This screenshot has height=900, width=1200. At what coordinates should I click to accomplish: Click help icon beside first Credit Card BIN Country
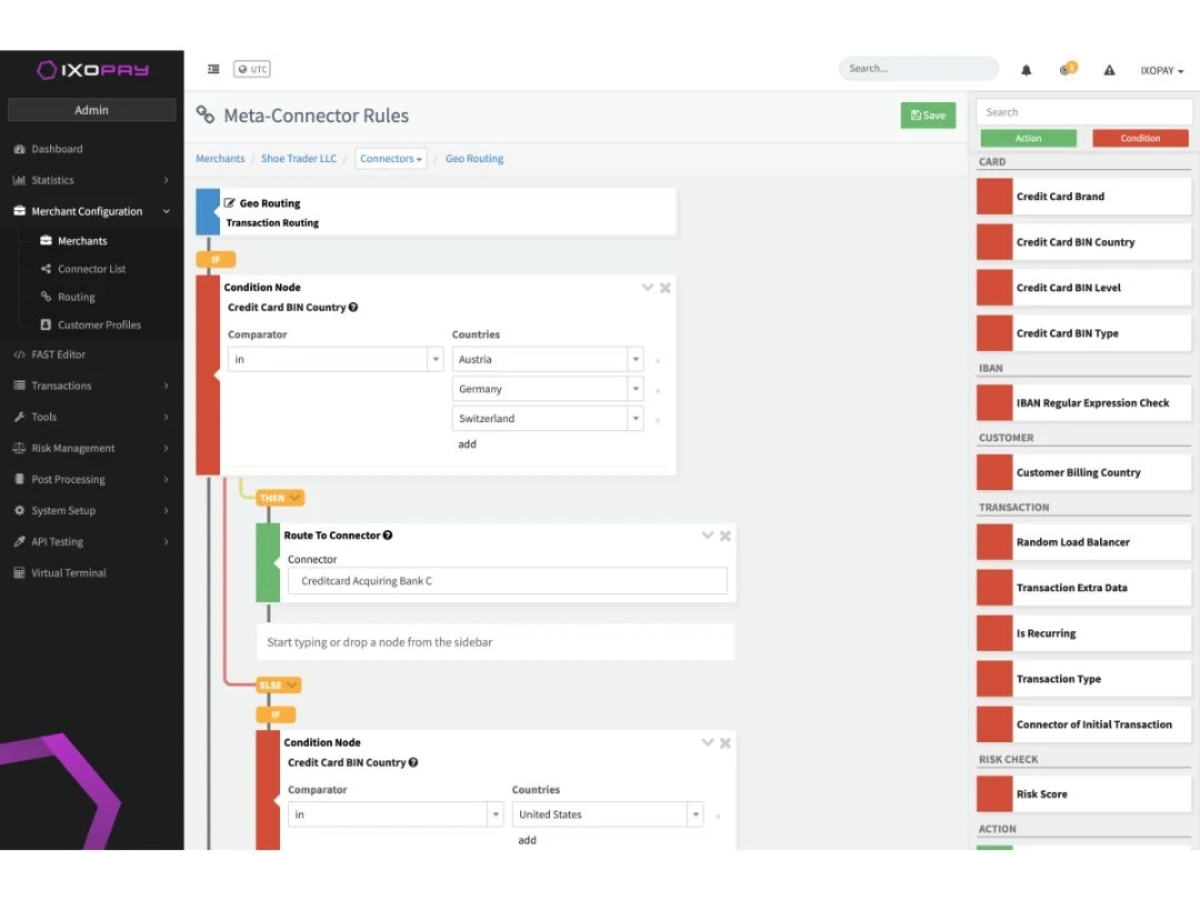point(354,308)
